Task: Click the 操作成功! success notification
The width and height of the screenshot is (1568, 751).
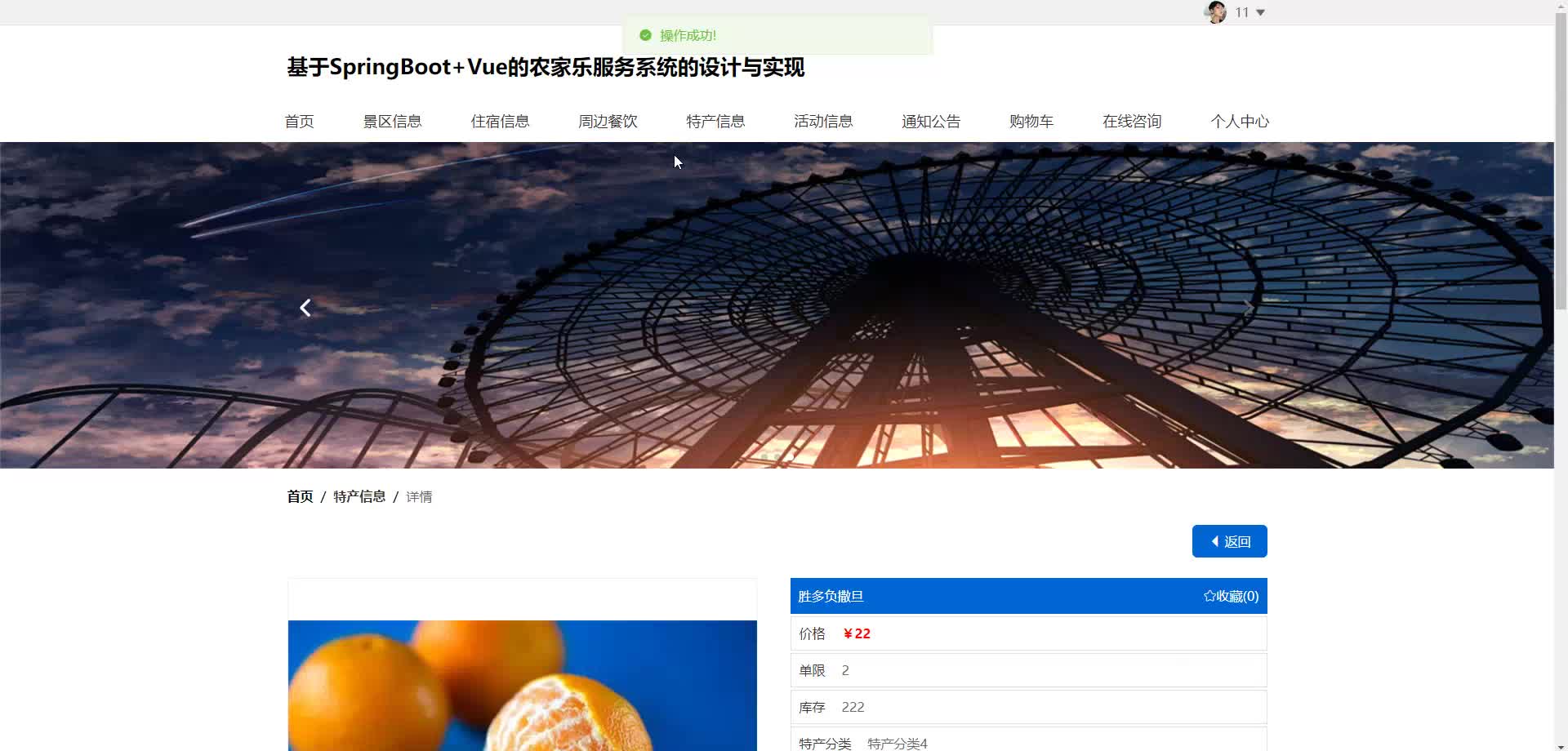Action: tap(777, 35)
